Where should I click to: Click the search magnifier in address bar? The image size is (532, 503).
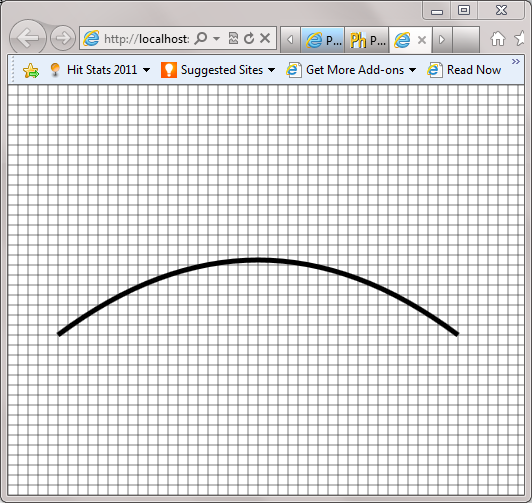click(x=201, y=38)
